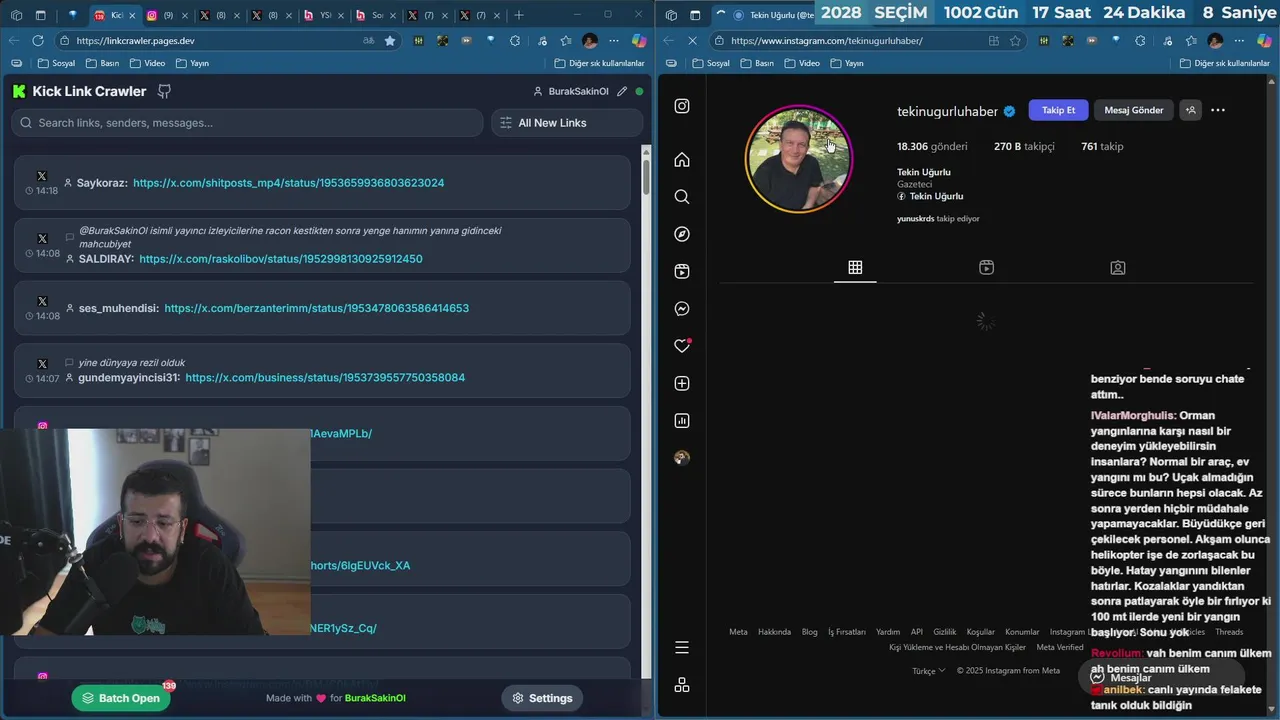
Task: Open Saykoraz's shitposts_mp4 status link
Action: click(289, 183)
